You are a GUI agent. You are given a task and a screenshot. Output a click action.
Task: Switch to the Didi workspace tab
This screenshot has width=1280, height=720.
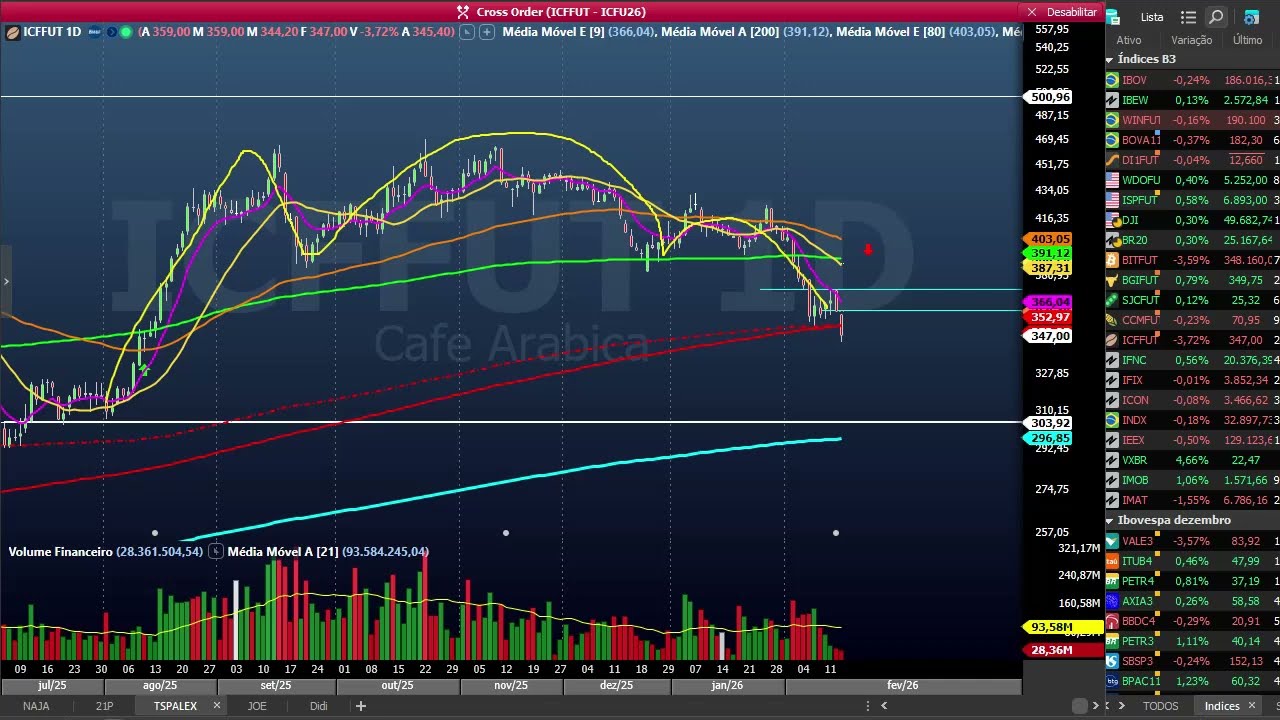318,706
